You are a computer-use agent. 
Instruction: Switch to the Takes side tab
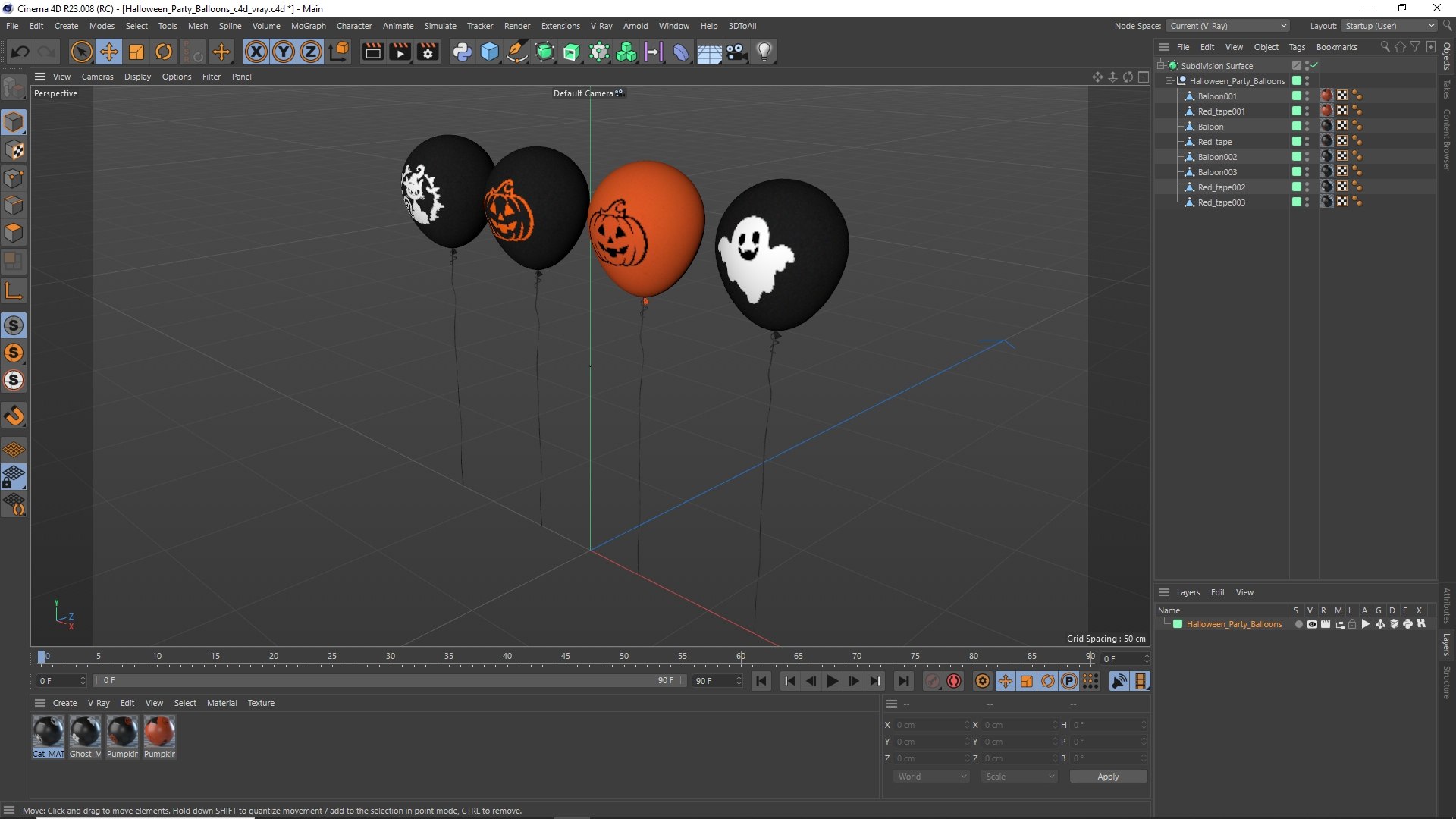click(x=1447, y=89)
